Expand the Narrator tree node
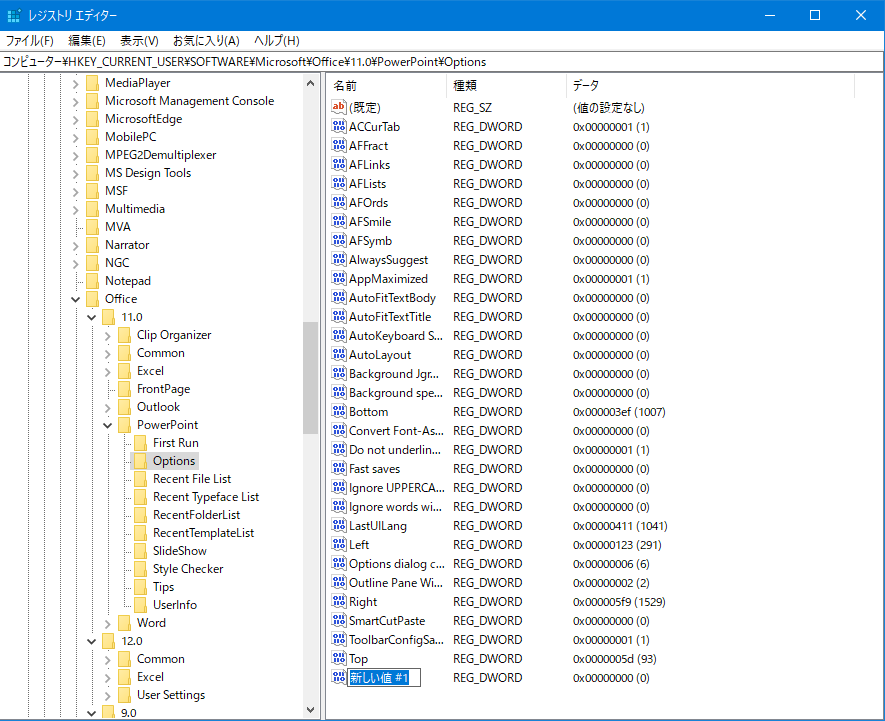 tap(76, 246)
